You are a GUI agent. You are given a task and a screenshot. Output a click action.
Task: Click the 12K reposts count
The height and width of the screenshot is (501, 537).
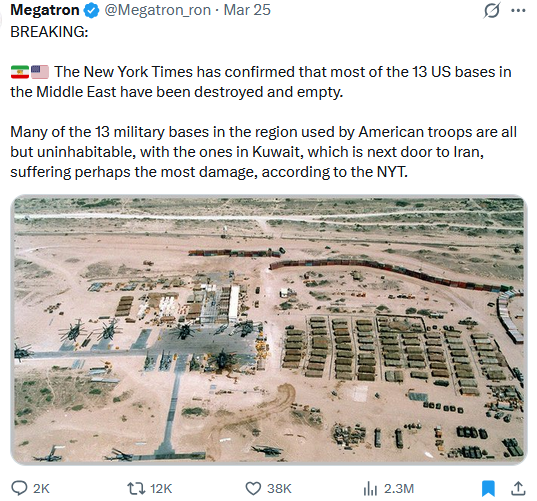(x=161, y=488)
